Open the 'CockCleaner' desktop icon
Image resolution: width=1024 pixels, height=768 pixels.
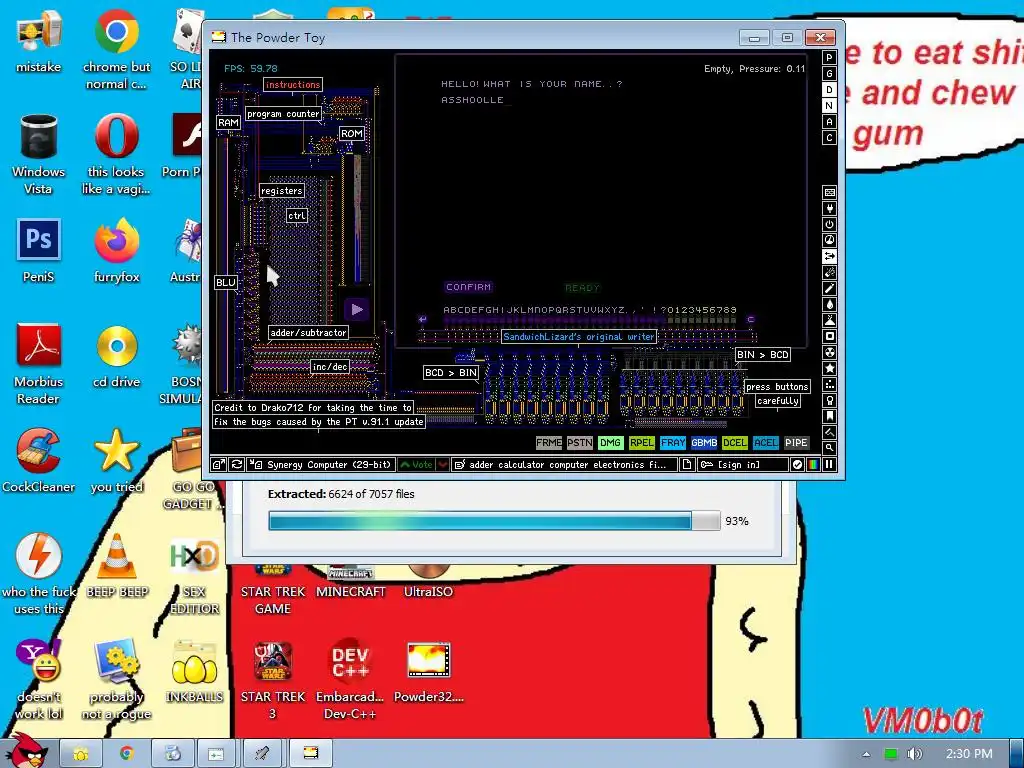pyautogui.click(x=39, y=461)
